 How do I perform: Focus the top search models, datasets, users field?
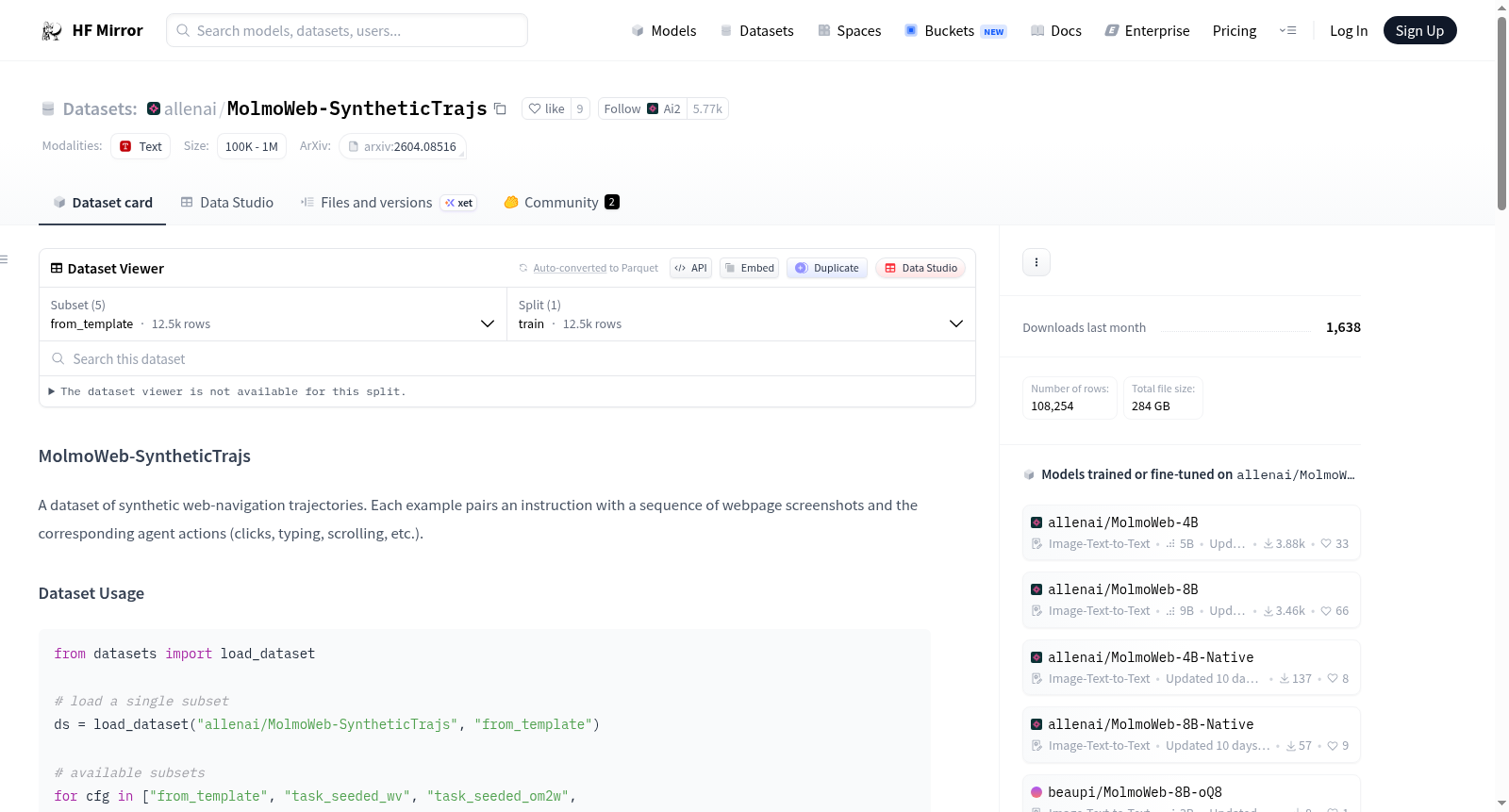coord(347,30)
